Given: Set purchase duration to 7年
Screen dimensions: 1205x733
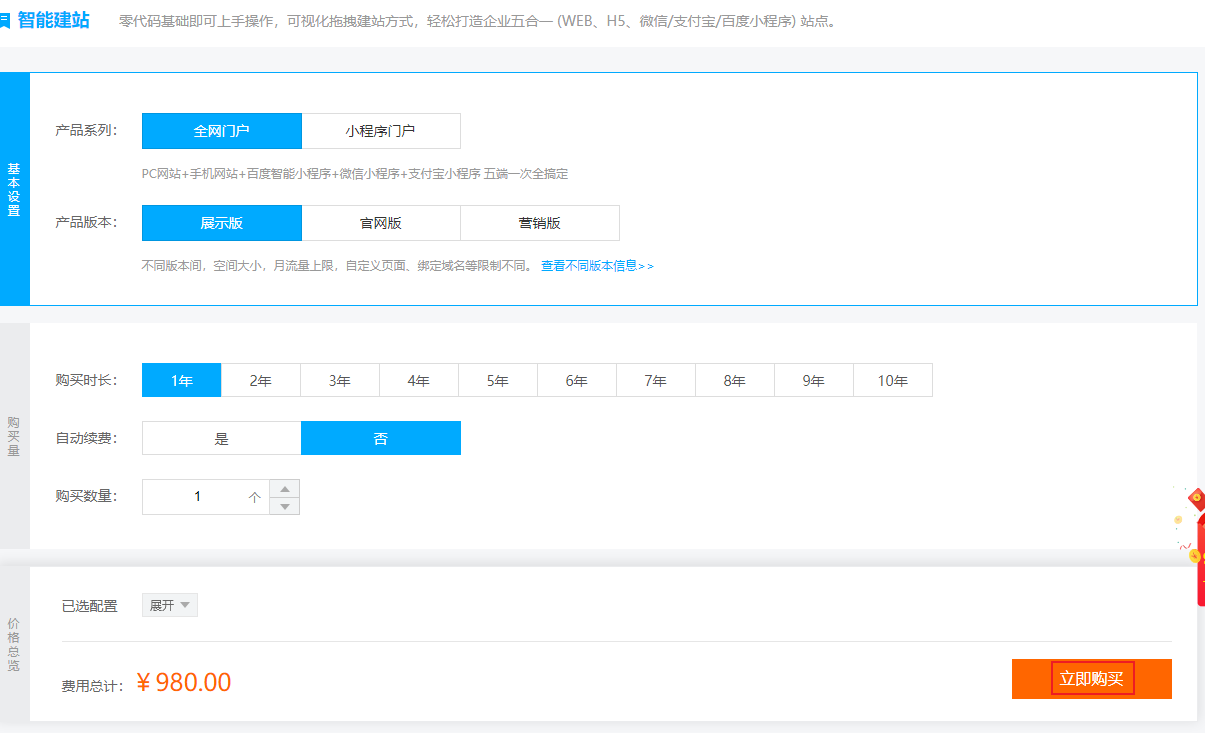Looking at the screenshot, I should [x=656, y=380].
